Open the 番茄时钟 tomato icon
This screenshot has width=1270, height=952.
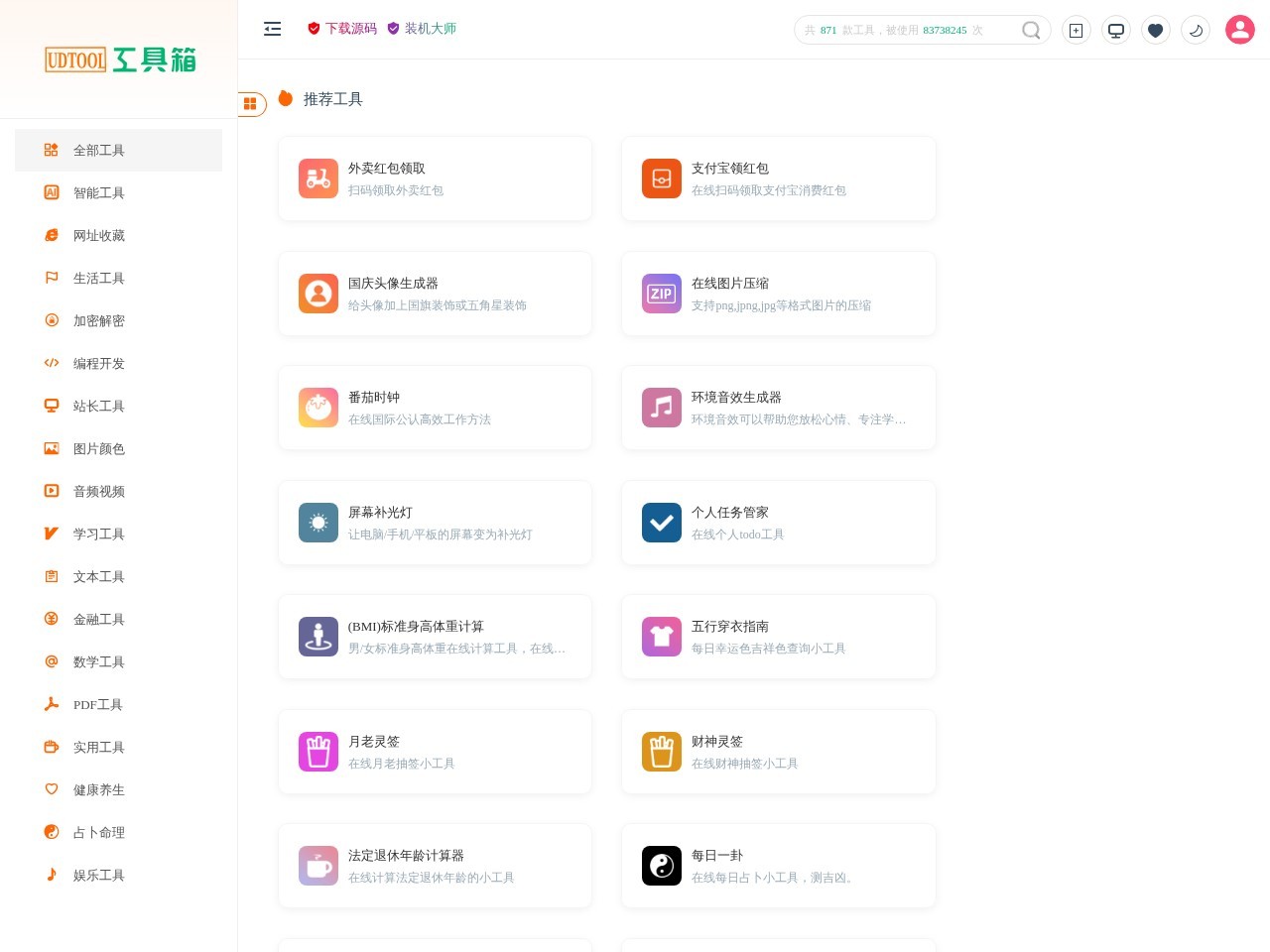click(x=318, y=408)
